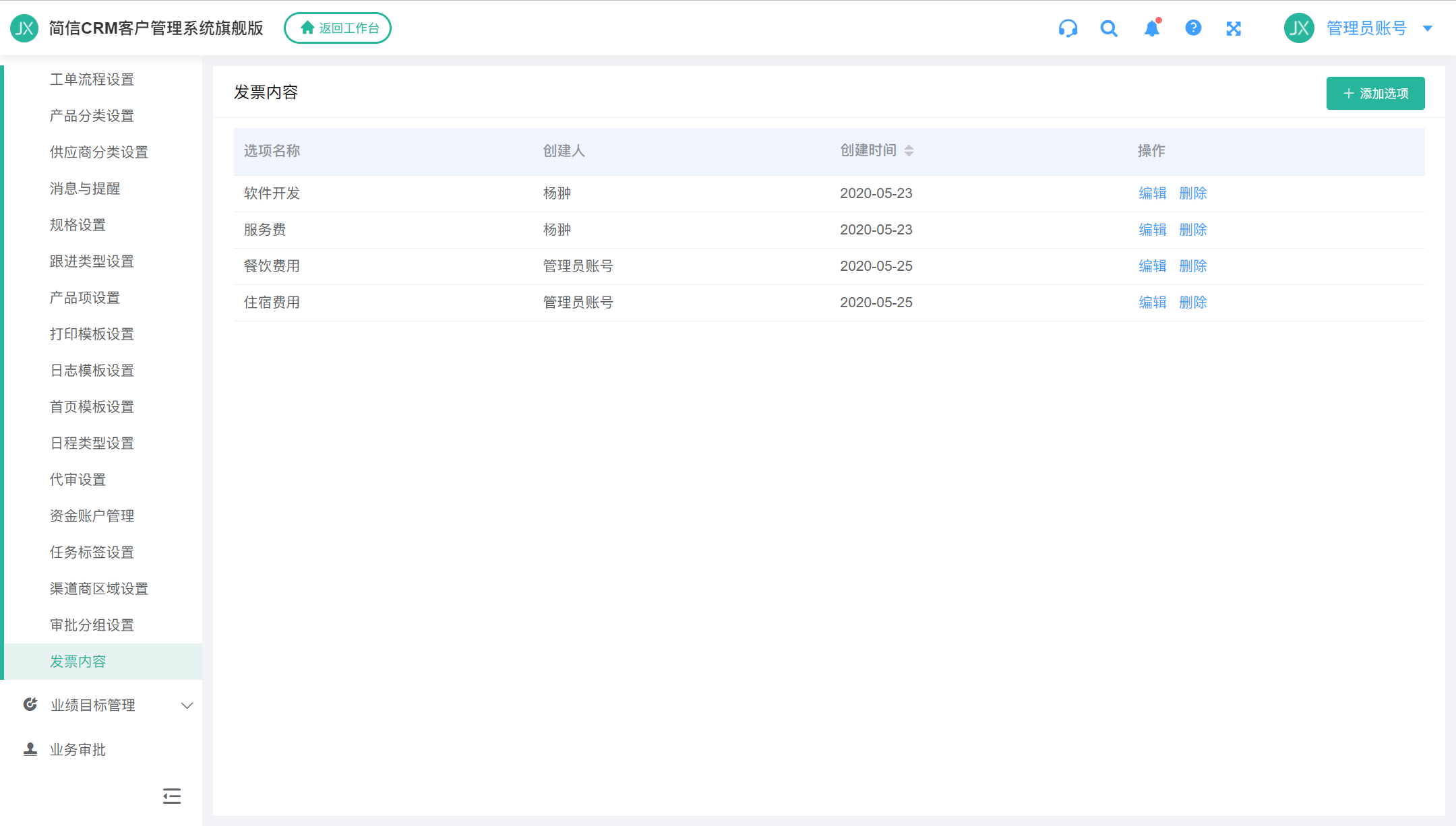Image resolution: width=1456 pixels, height=826 pixels.
Task: Expand 业绩目标管理 chevron
Action: (x=187, y=705)
